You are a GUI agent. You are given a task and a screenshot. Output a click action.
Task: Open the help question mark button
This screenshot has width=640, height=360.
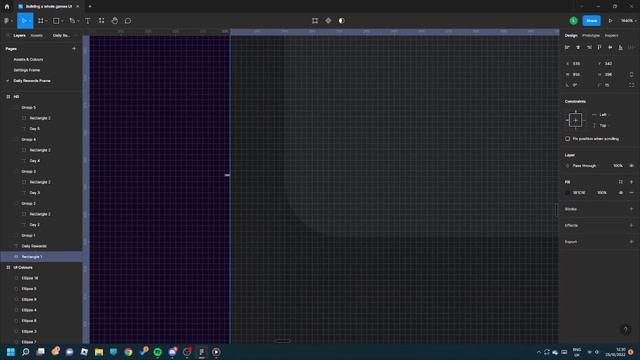point(625,330)
